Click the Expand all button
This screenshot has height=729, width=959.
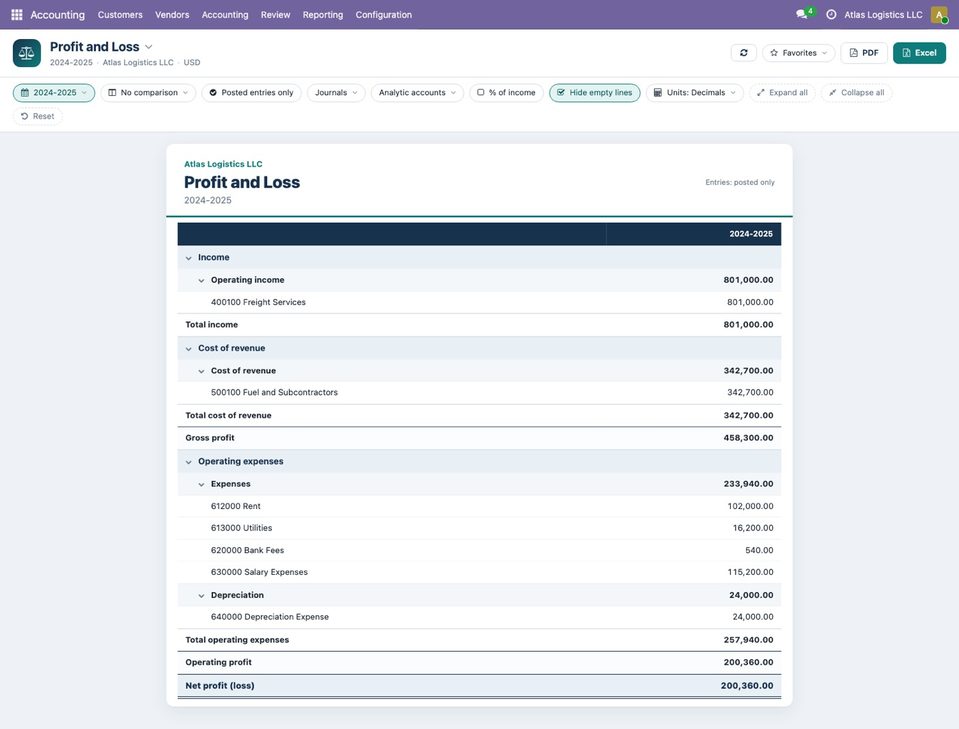782,93
